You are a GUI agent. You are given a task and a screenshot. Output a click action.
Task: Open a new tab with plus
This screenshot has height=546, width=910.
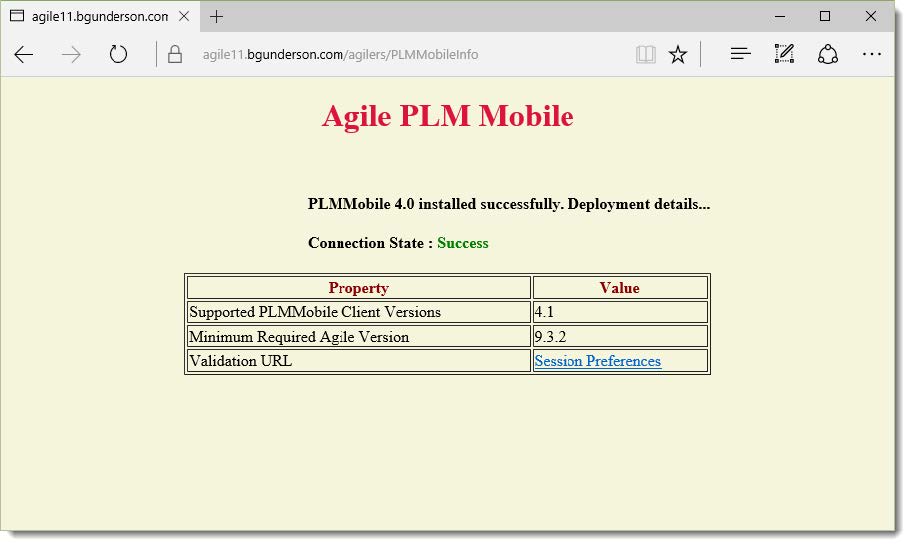click(216, 17)
